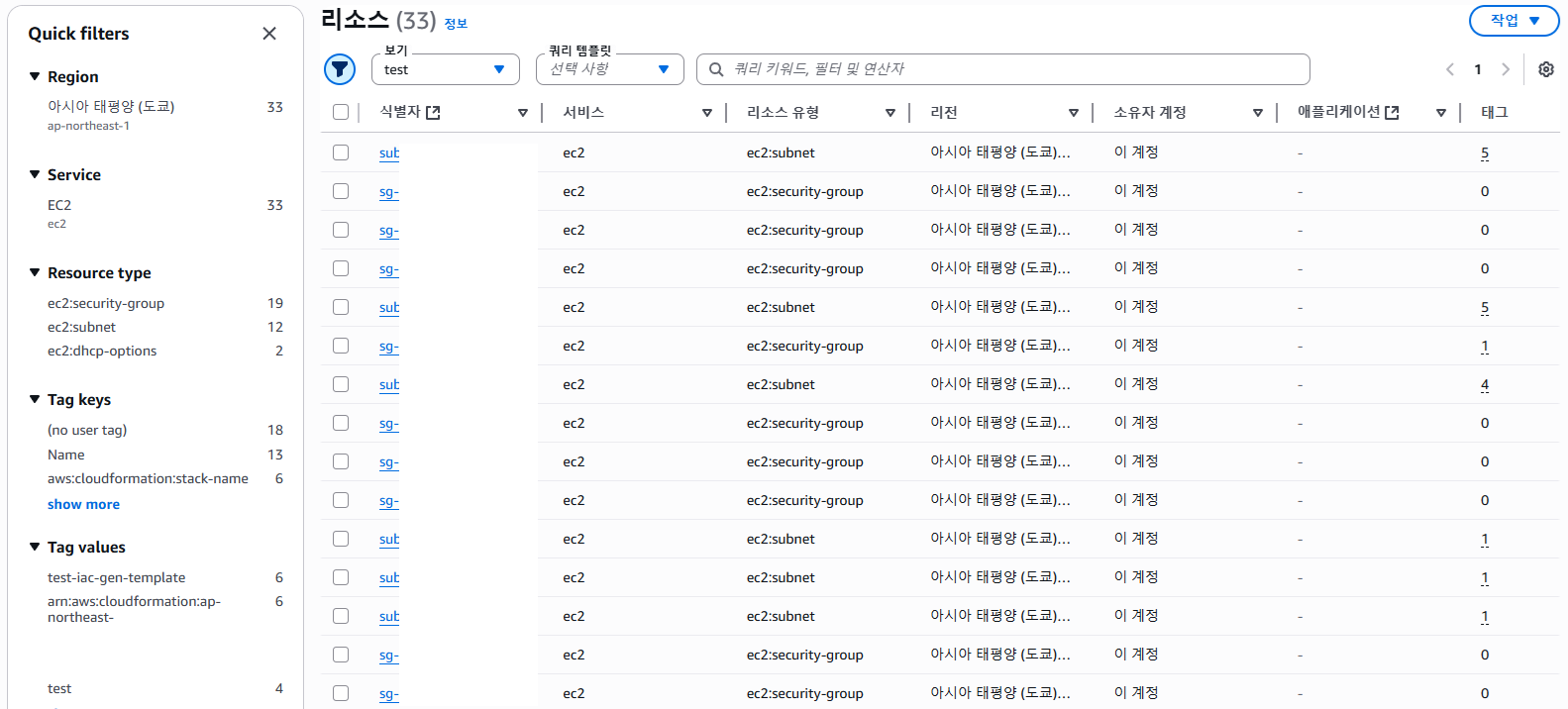Viewport: 1568px width, 709px height.
Task: Open resource table settings gear
Action: point(1546,69)
